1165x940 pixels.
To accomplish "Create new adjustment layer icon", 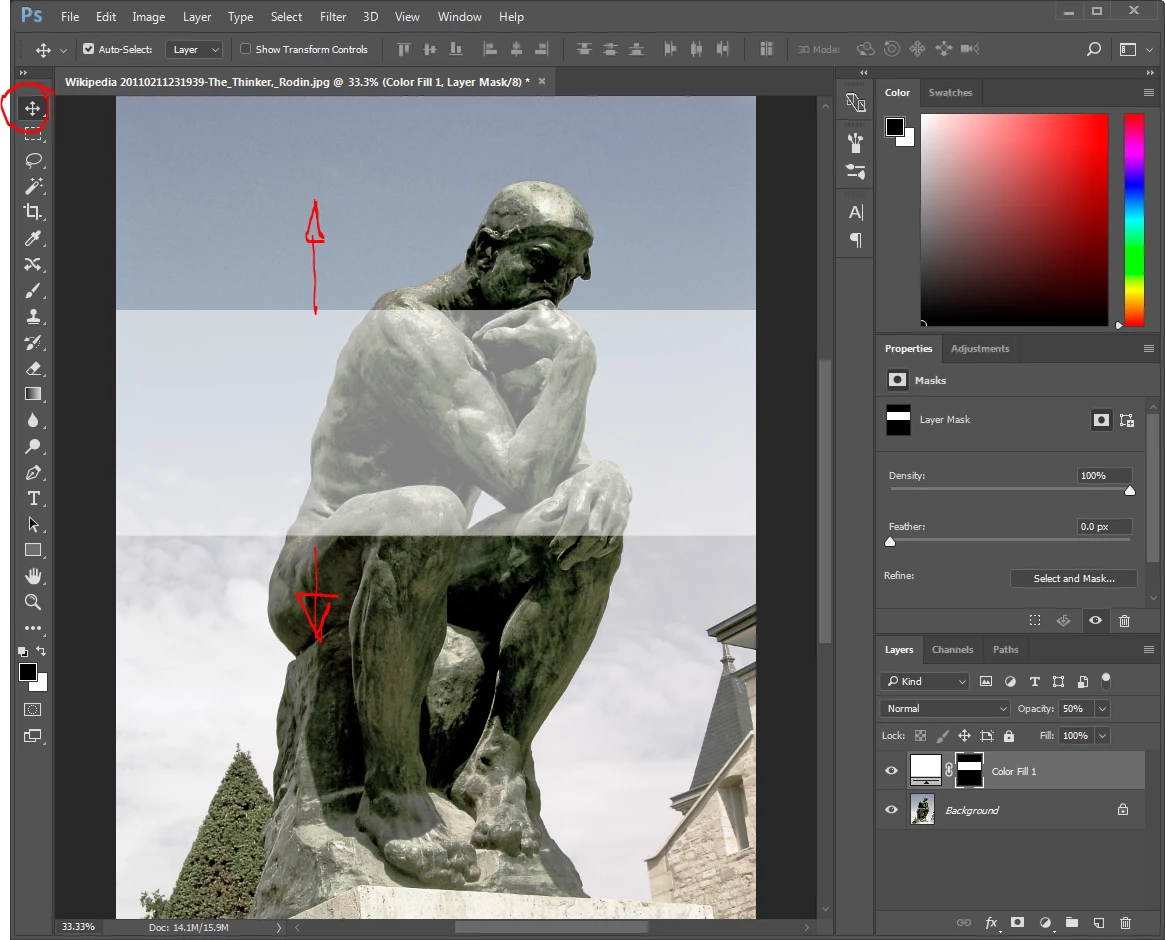I will (1045, 923).
